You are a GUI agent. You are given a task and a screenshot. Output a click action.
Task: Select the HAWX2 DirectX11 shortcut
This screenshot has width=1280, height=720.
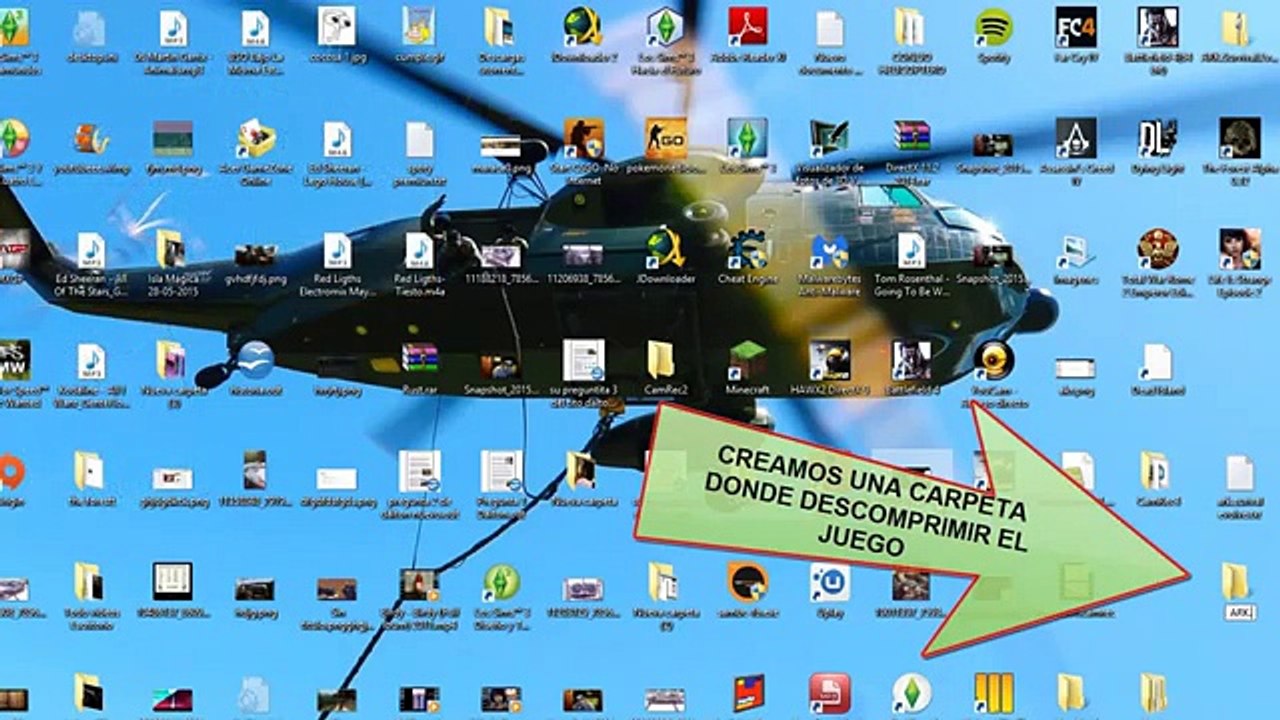829,360
